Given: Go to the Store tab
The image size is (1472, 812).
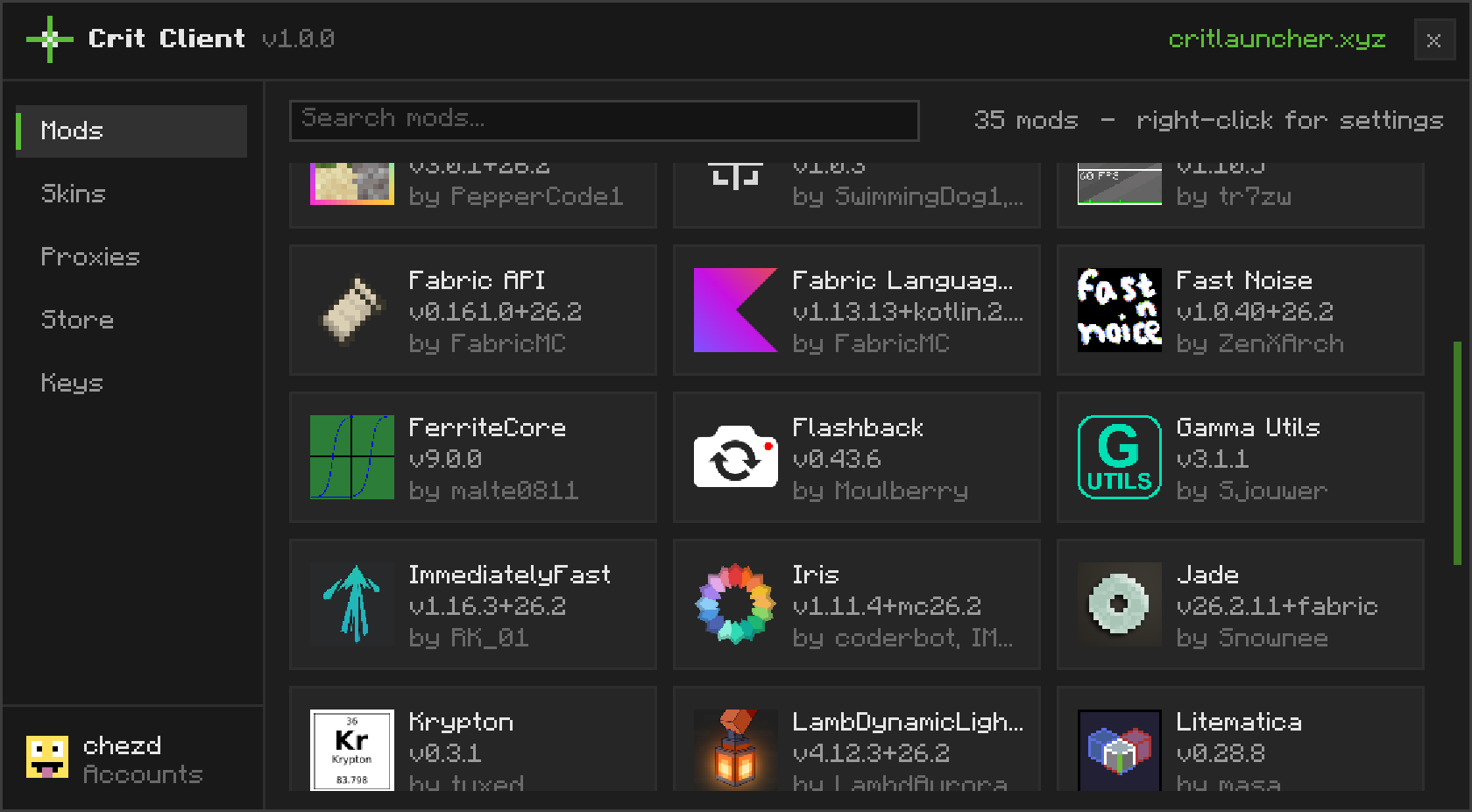Looking at the screenshot, I should pyautogui.click(x=131, y=321).
